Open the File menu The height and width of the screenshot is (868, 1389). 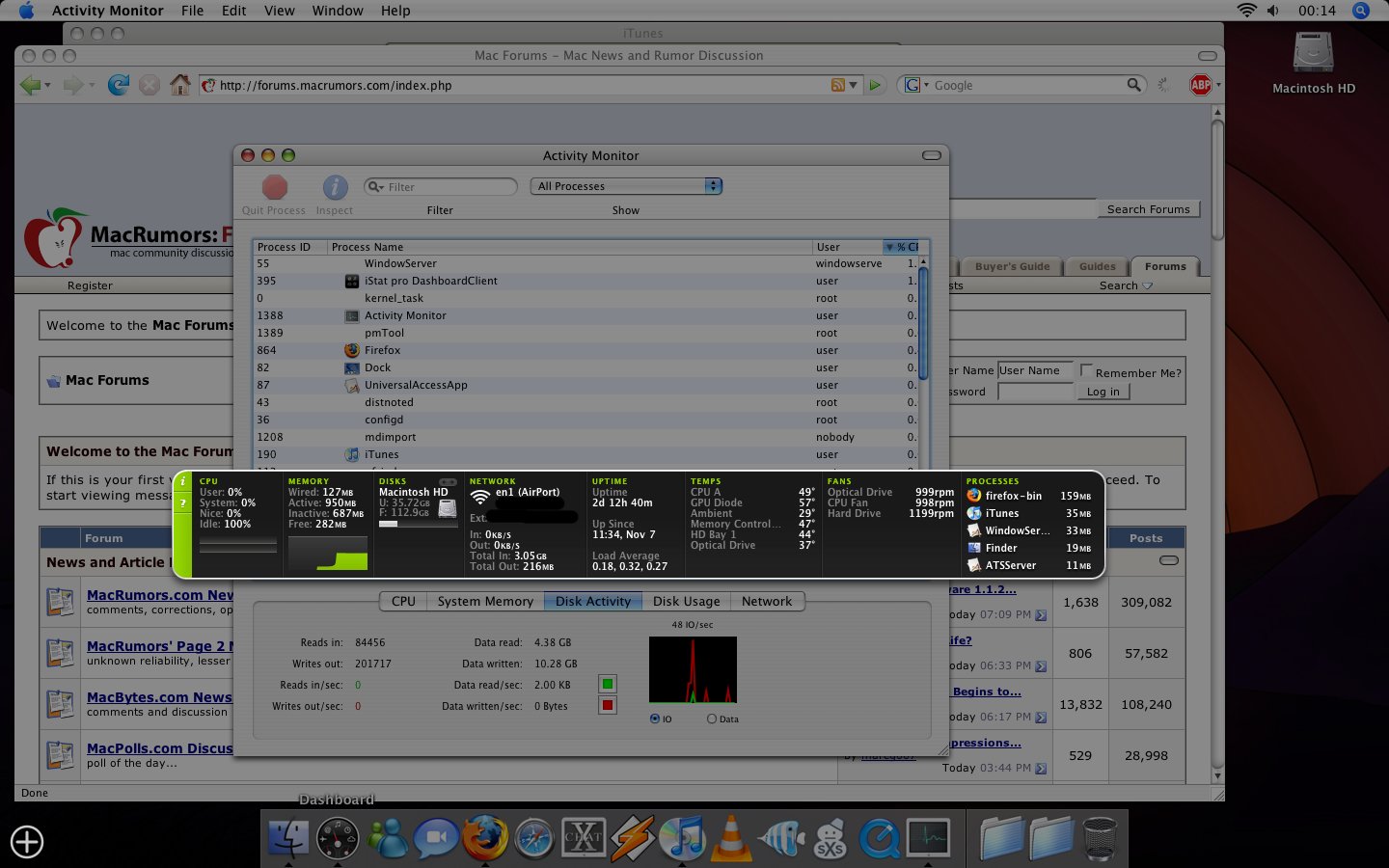(193, 11)
